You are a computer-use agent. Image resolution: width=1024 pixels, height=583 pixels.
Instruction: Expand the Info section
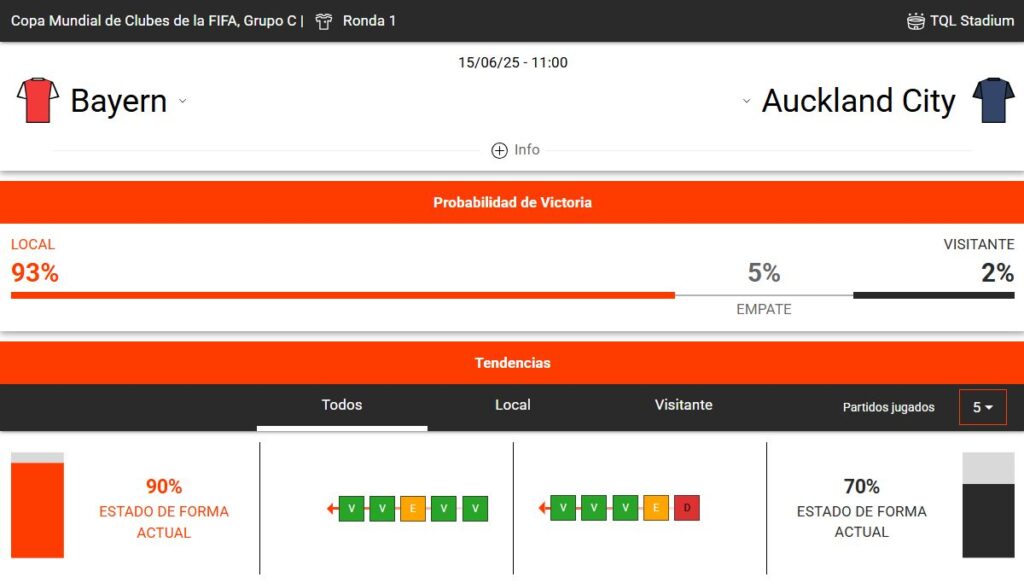click(515, 150)
